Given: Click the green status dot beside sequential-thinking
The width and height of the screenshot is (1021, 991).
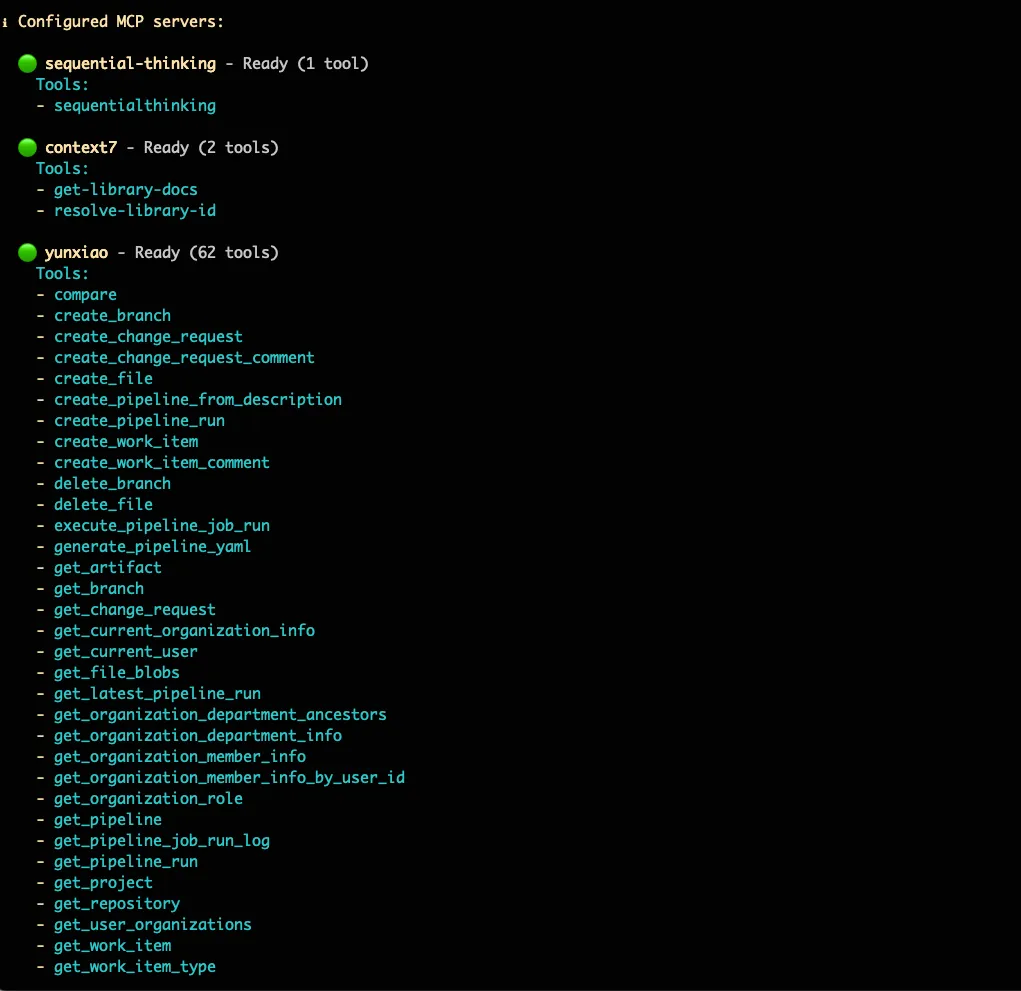Looking at the screenshot, I should pos(27,63).
